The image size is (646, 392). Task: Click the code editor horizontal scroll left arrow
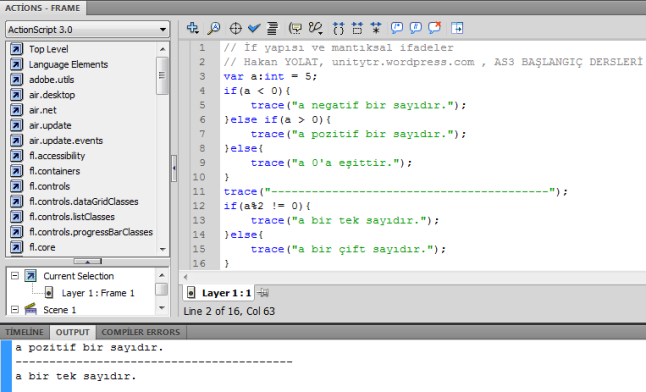point(185,277)
